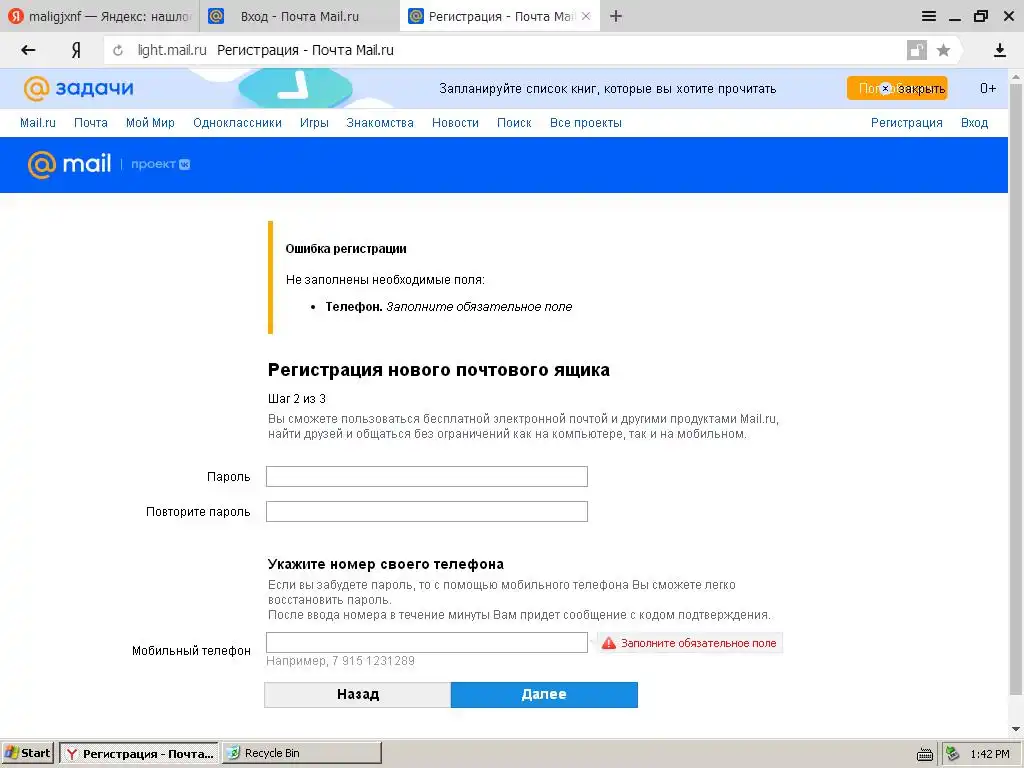This screenshot has height=768, width=1024.
Task: Open a new tab with the plus button
Action: tap(616, 16)
